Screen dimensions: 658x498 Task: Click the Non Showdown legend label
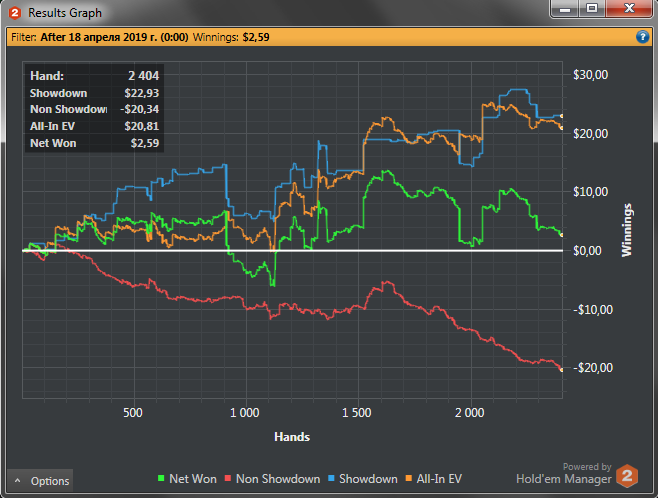tap(278, 479)
